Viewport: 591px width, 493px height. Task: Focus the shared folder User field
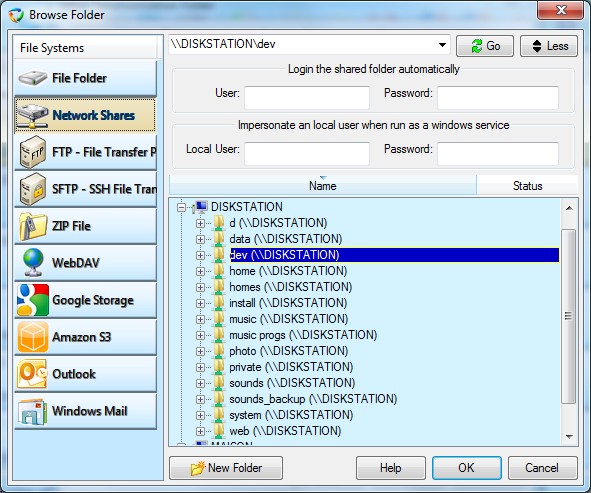click(x=307, y=98)
